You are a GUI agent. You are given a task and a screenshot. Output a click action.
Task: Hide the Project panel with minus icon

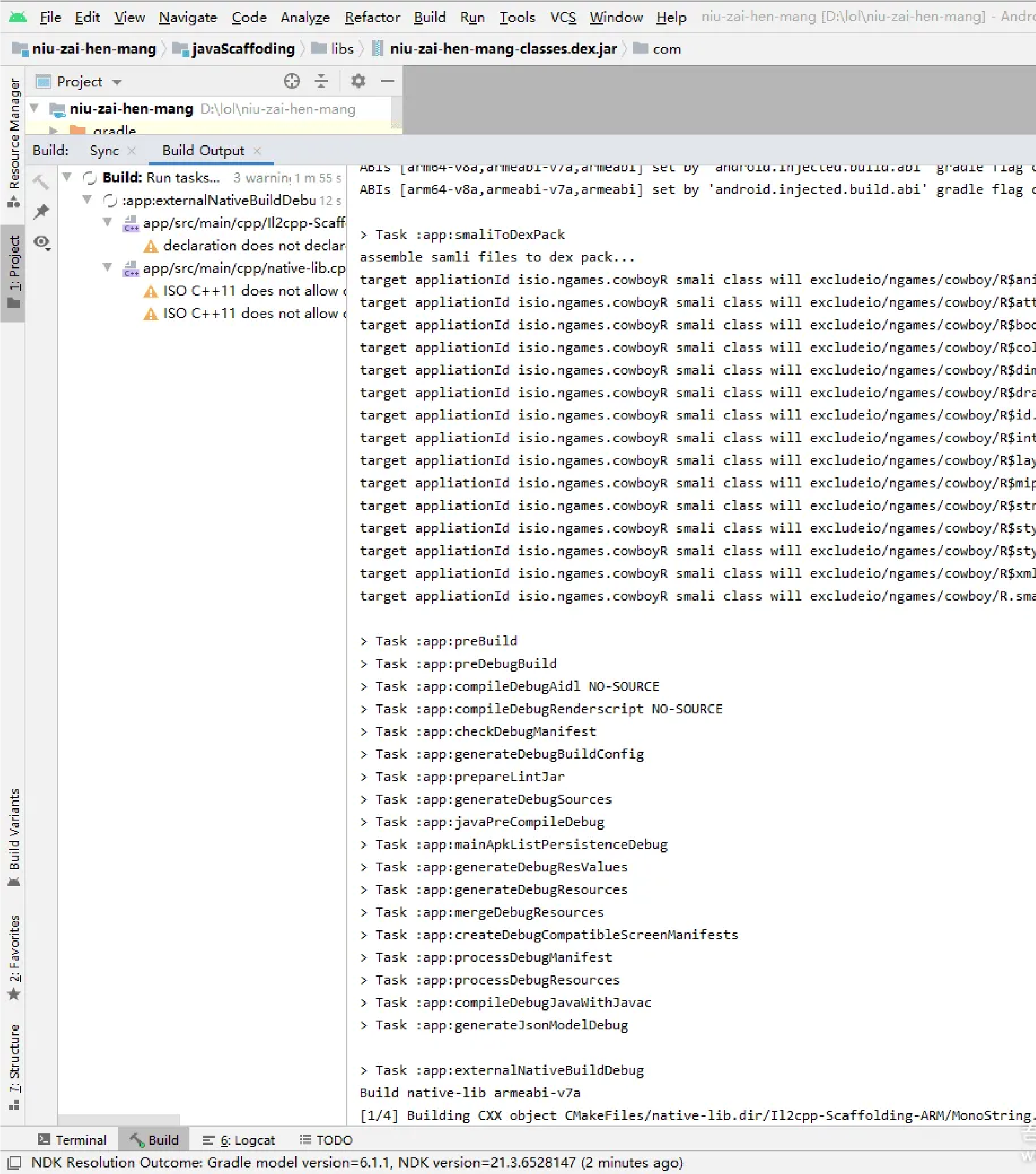388,81
